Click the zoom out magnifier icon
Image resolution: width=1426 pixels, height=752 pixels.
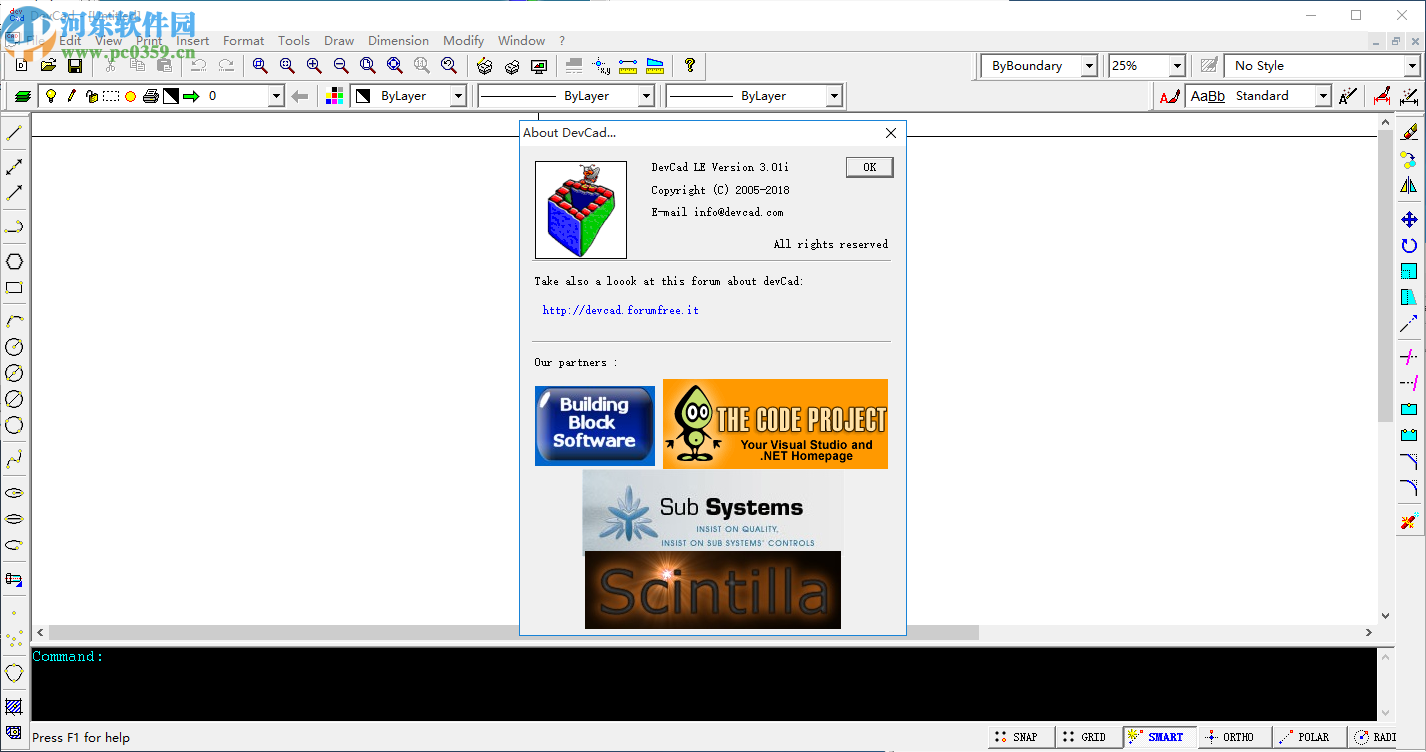coord(341,66)
